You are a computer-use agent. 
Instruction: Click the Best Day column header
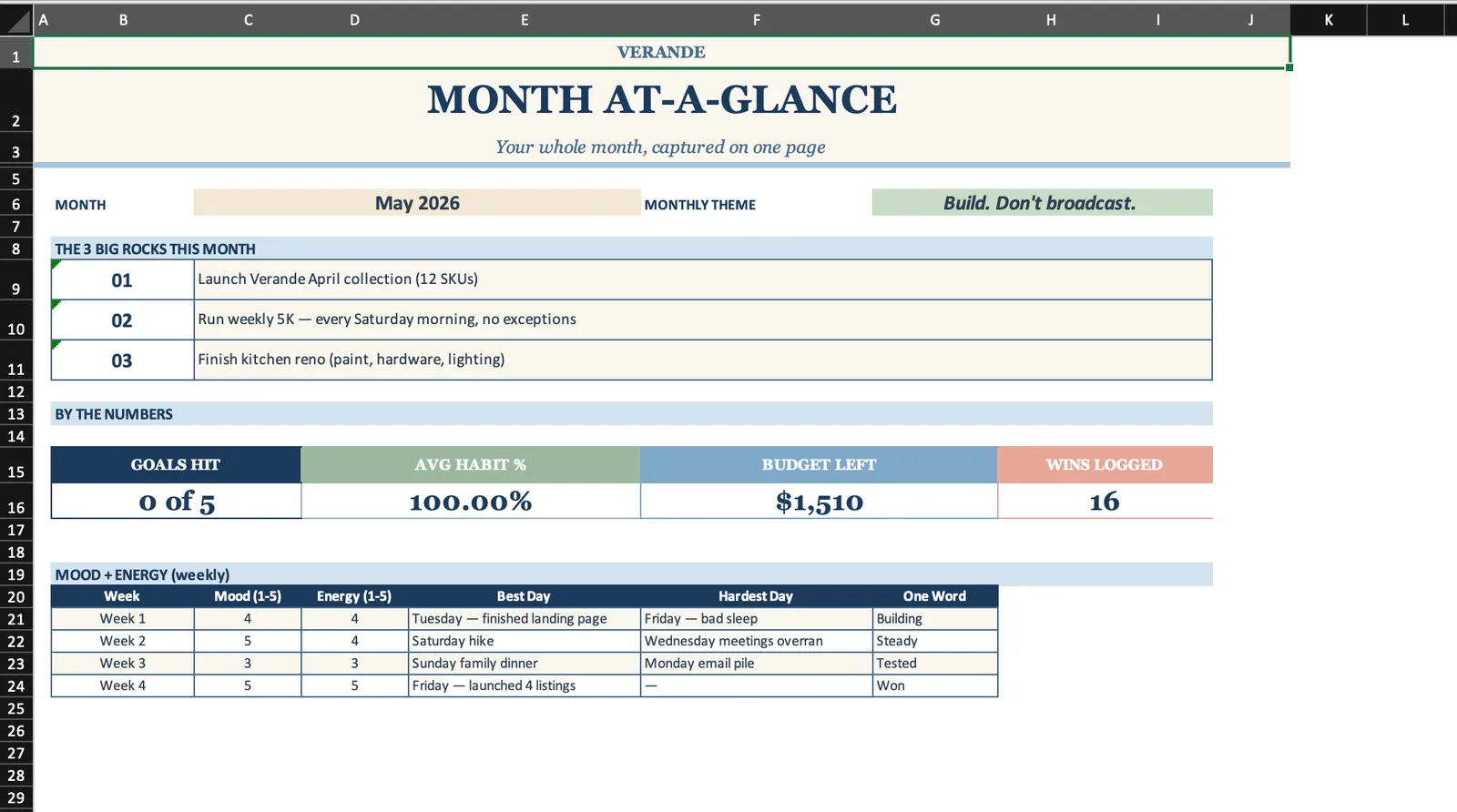pyautogui.click(x=524, y=596)
